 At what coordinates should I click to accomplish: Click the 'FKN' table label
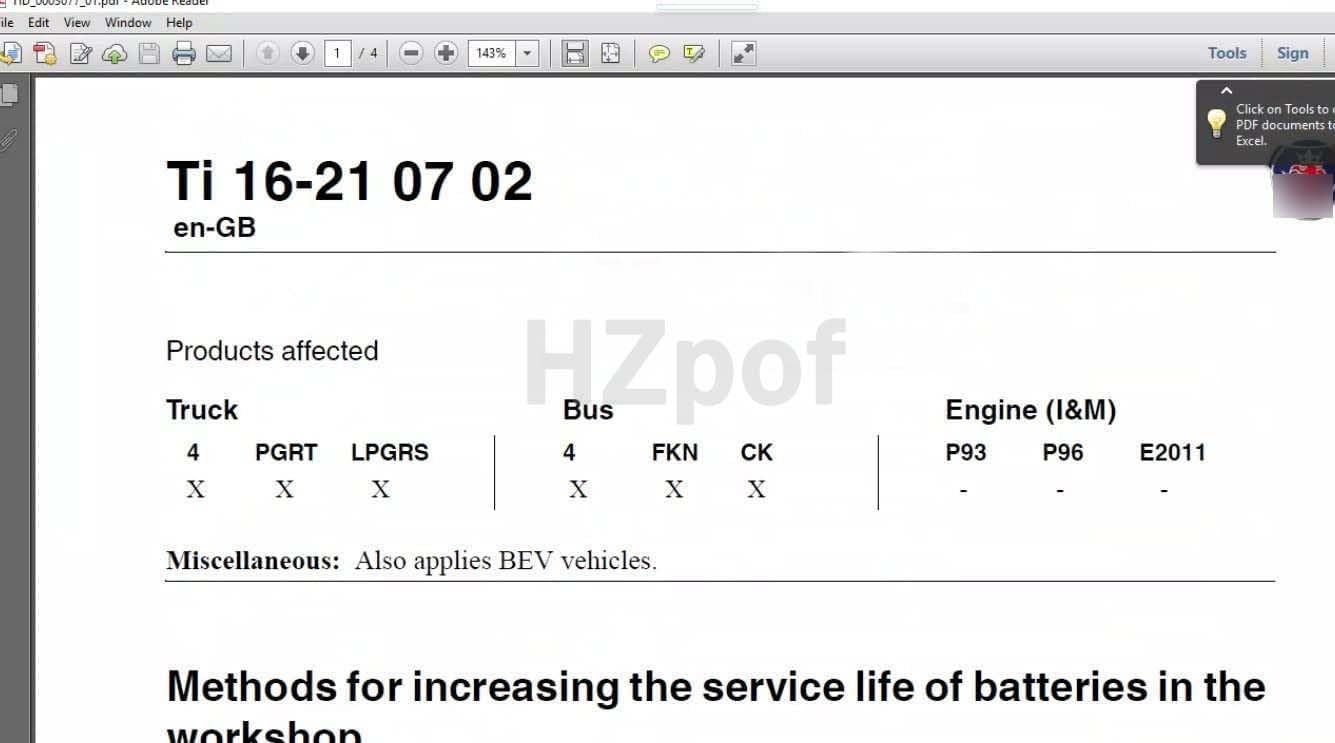pyautogui.click(x=675, y=452)
